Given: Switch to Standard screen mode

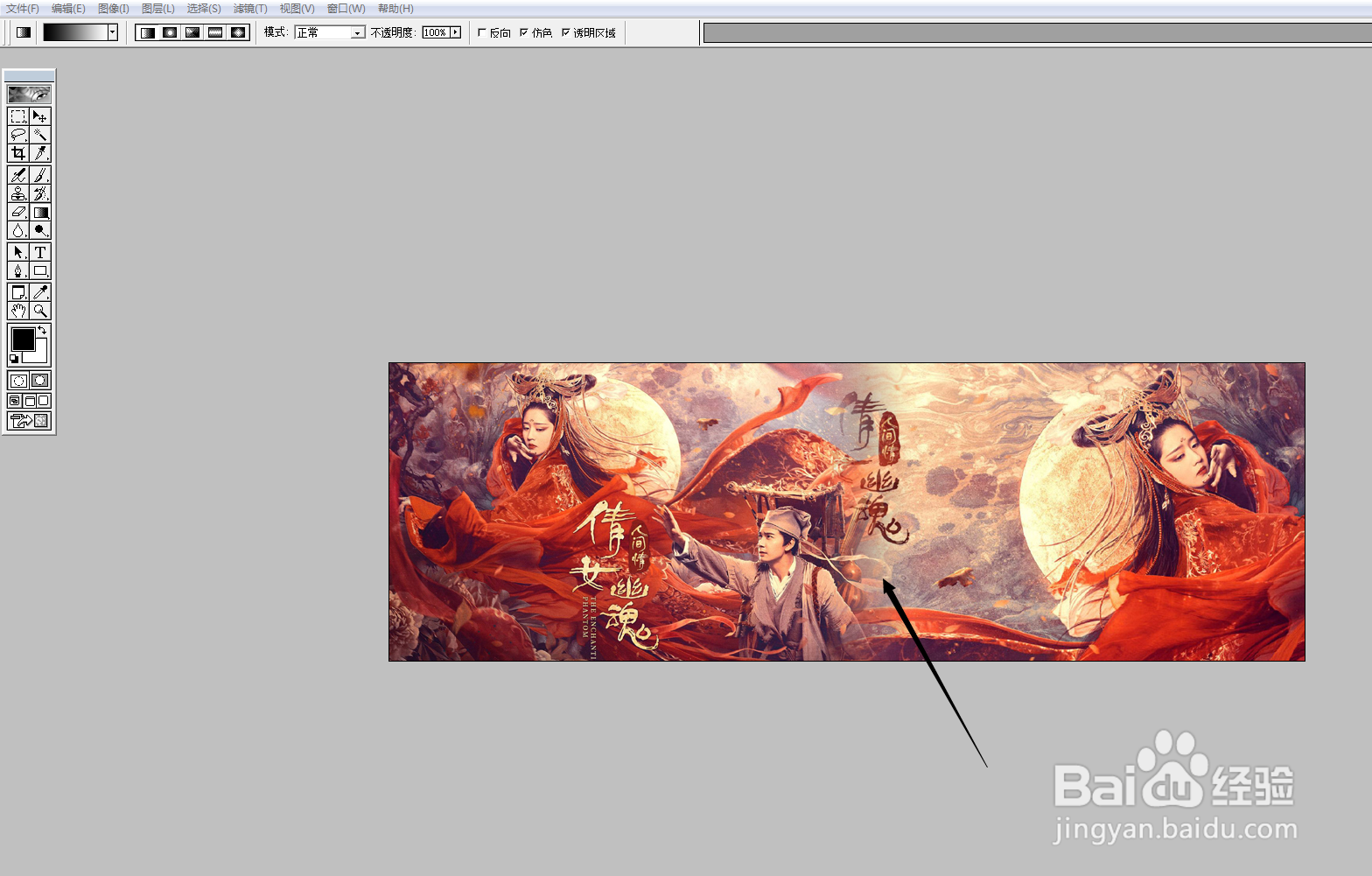Looking at the screenshot, I should click(15, 401).
